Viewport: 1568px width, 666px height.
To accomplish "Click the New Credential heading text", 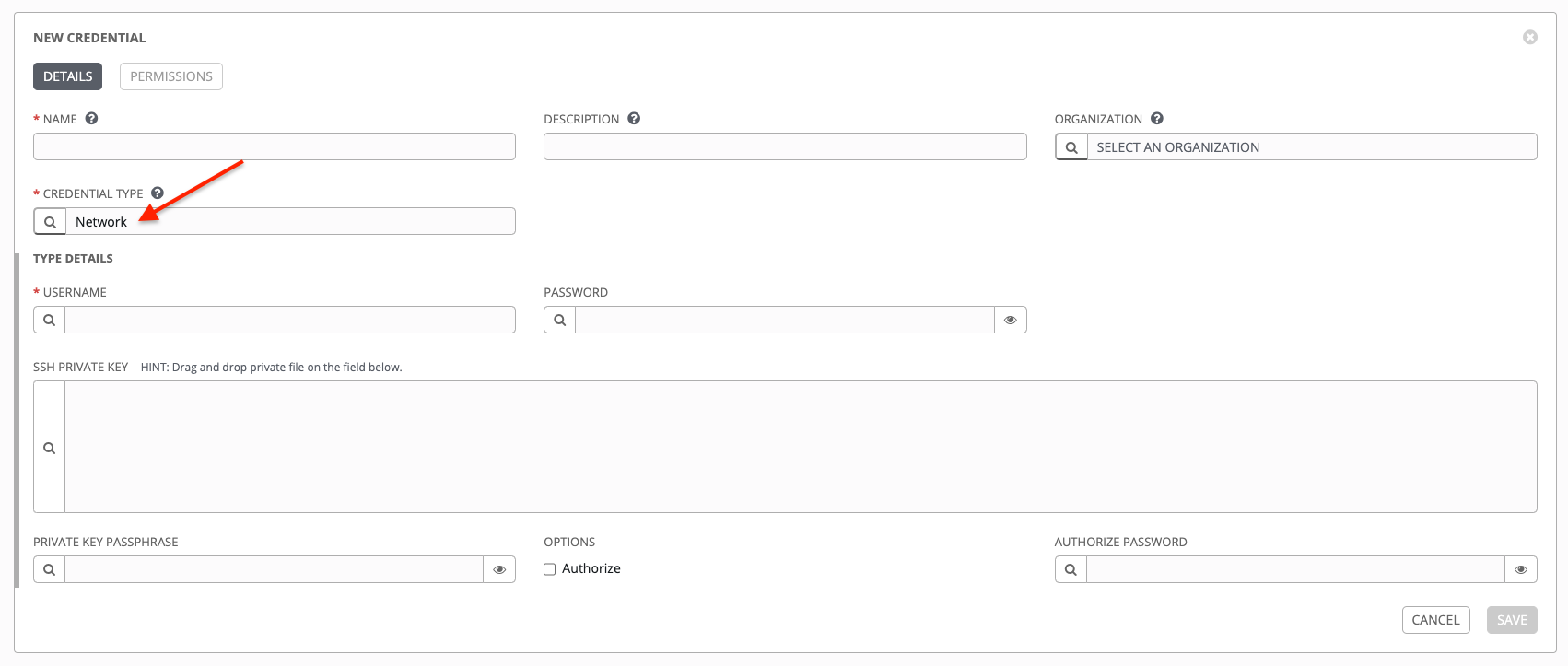I will (x=89, y=38).
